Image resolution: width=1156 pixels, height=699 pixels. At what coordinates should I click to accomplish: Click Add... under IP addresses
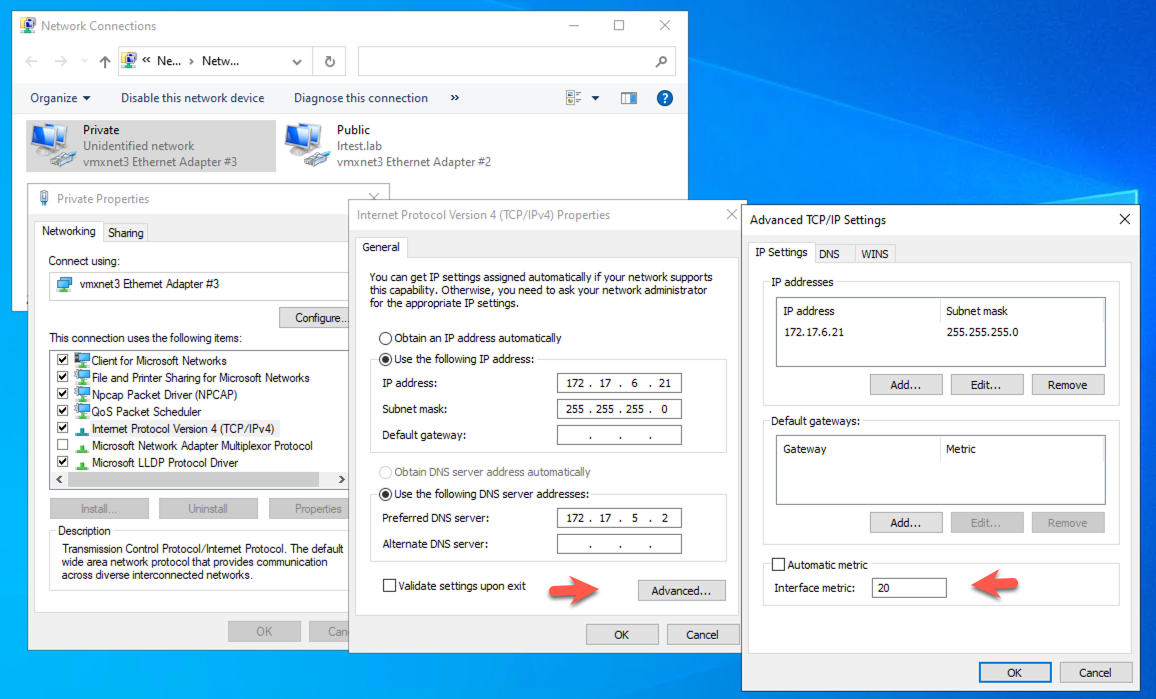point(905,385)
